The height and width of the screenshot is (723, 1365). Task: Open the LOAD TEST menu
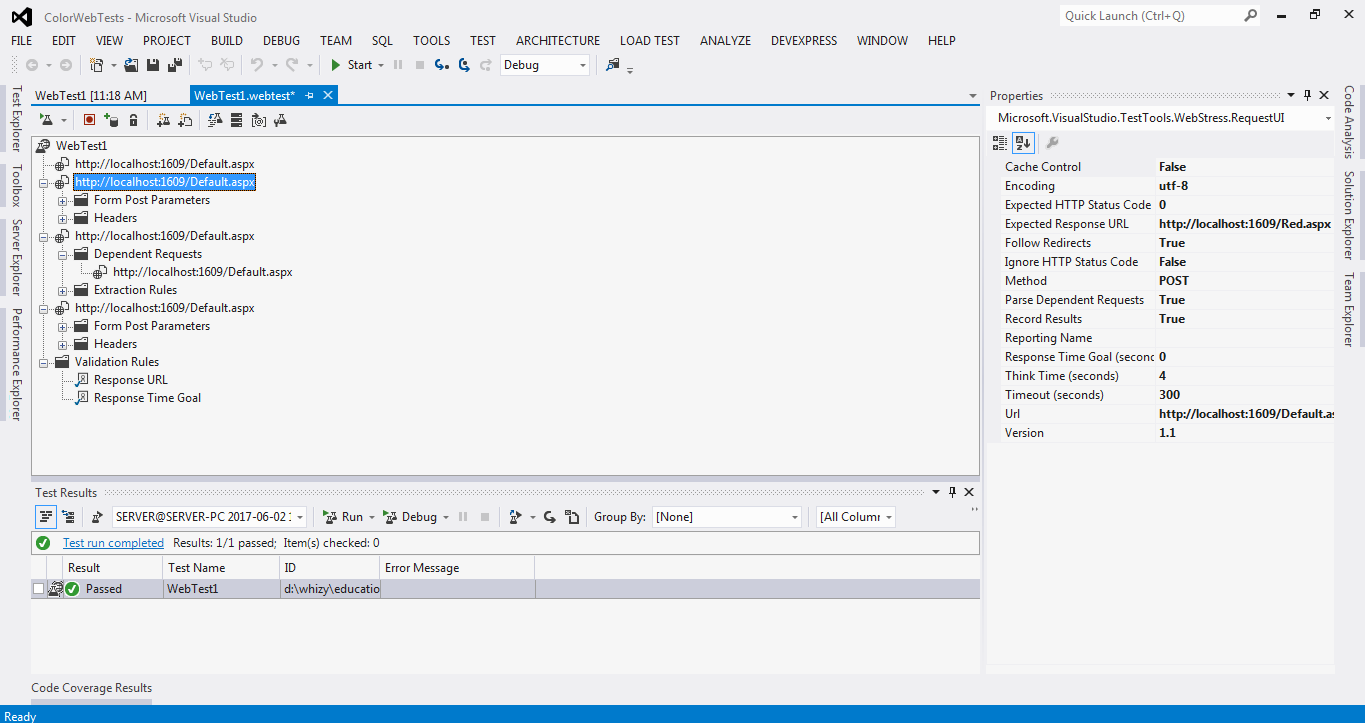(x=650, y=41)
